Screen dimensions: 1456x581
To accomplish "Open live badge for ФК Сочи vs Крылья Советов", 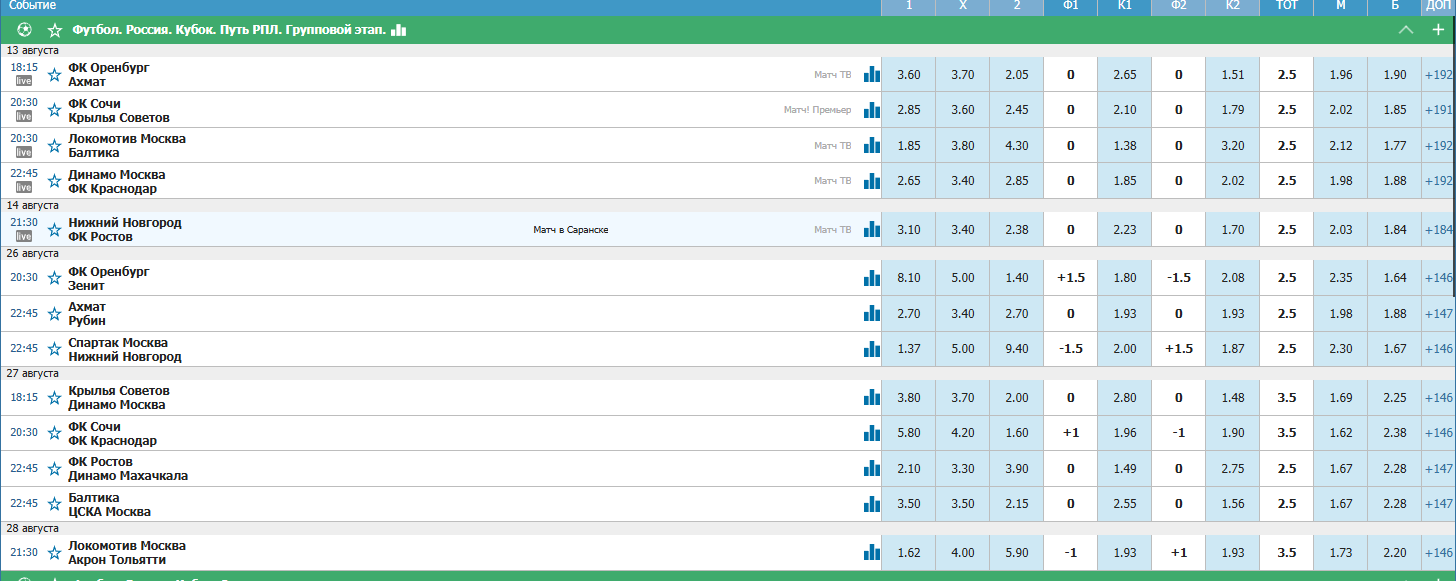I will coord(24,116).
